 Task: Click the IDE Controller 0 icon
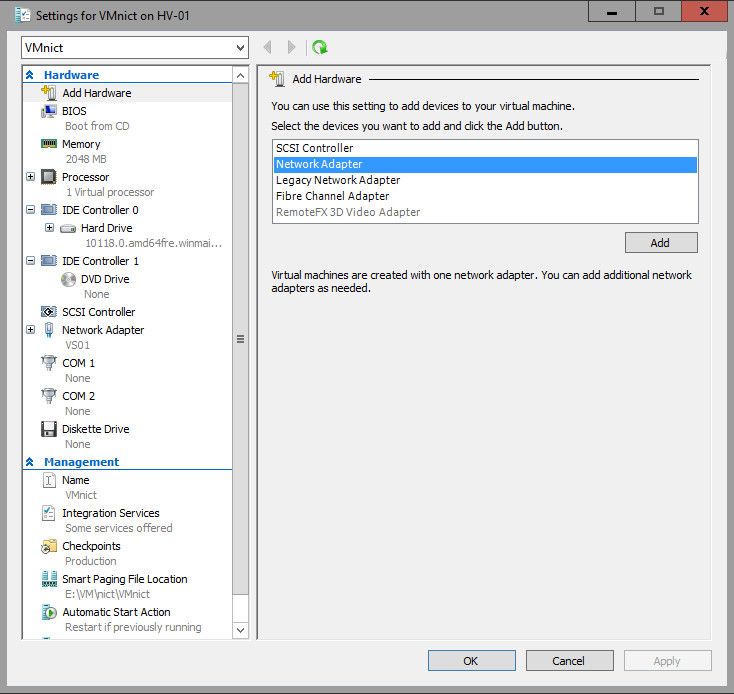49,210
